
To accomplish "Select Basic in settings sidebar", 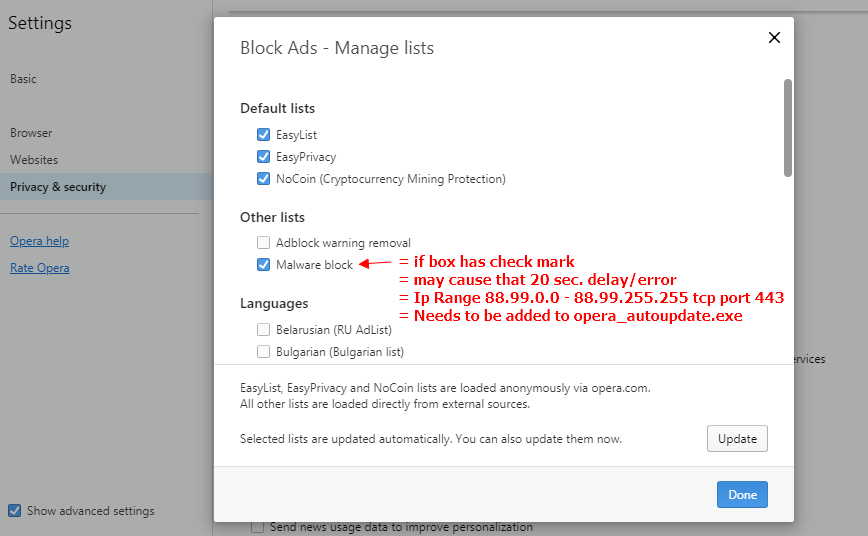I will pyautogui.click(x=23, y=79).
